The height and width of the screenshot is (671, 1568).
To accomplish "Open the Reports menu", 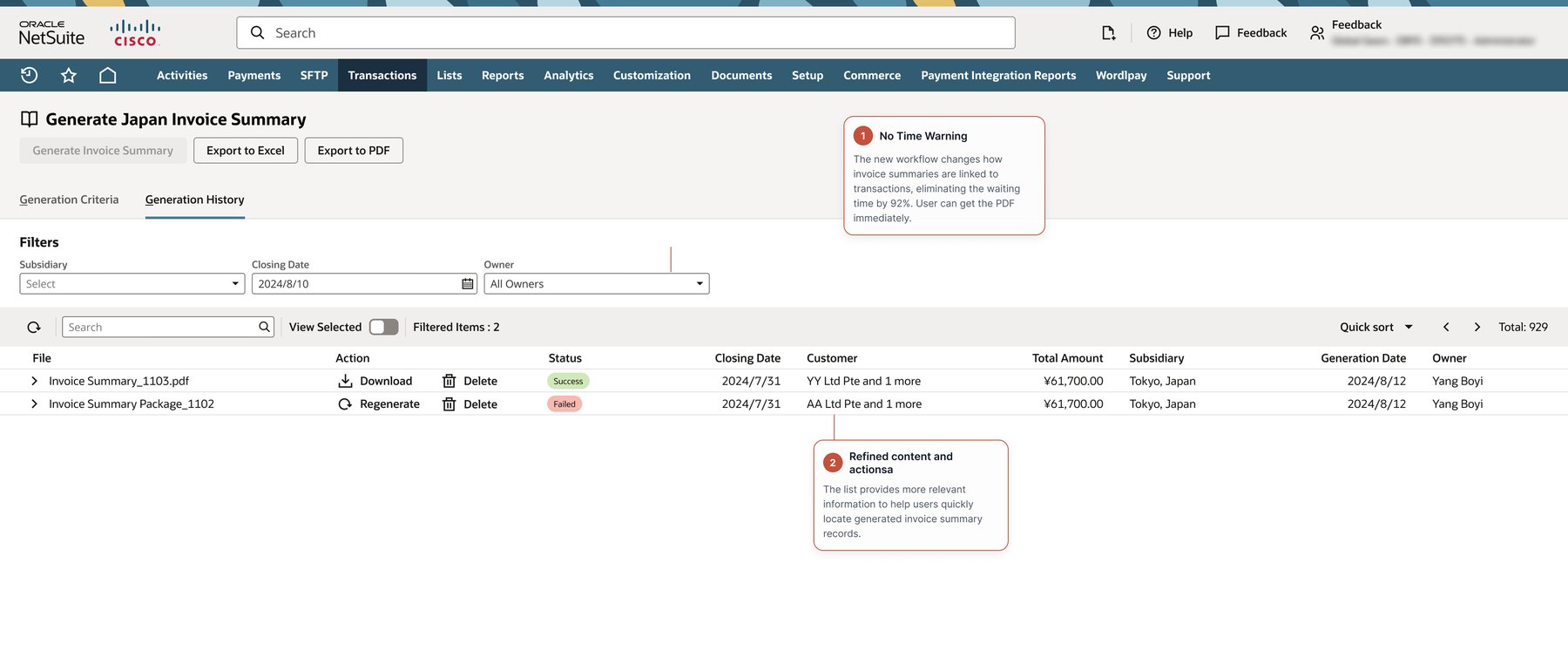I will point(503,75).
